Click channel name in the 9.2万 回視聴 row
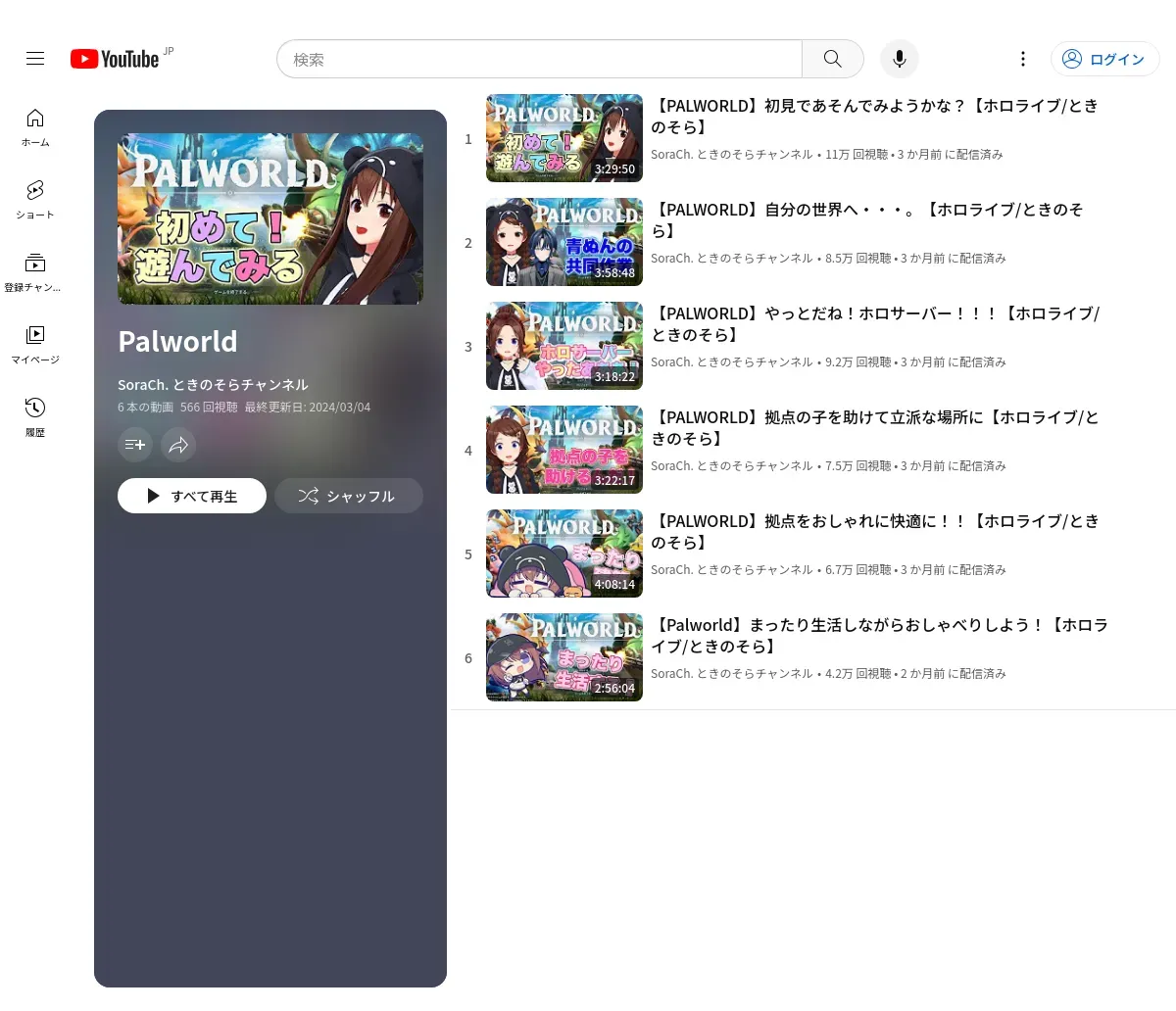 [732, 362]
